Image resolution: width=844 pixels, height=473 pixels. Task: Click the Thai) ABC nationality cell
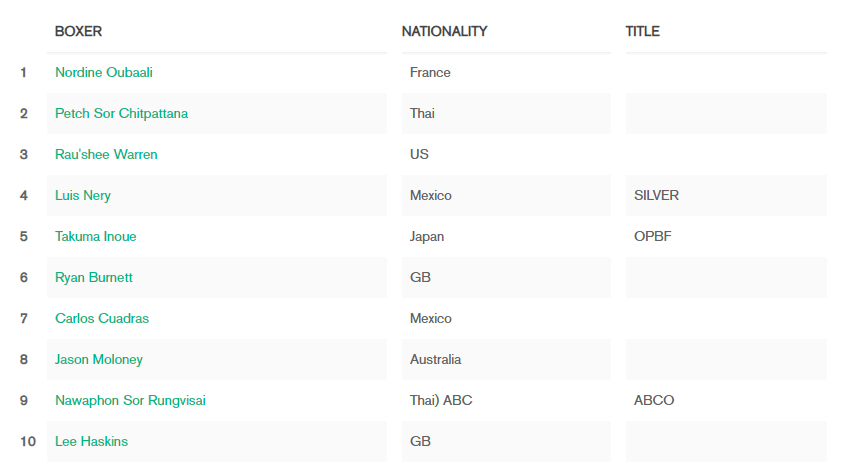pos(506,400)
